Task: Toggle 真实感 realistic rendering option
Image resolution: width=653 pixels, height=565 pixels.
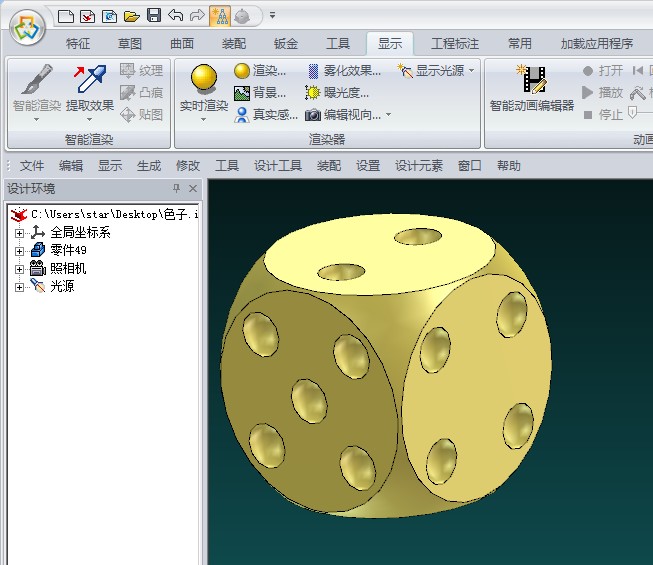Action: tap(265, 115)
